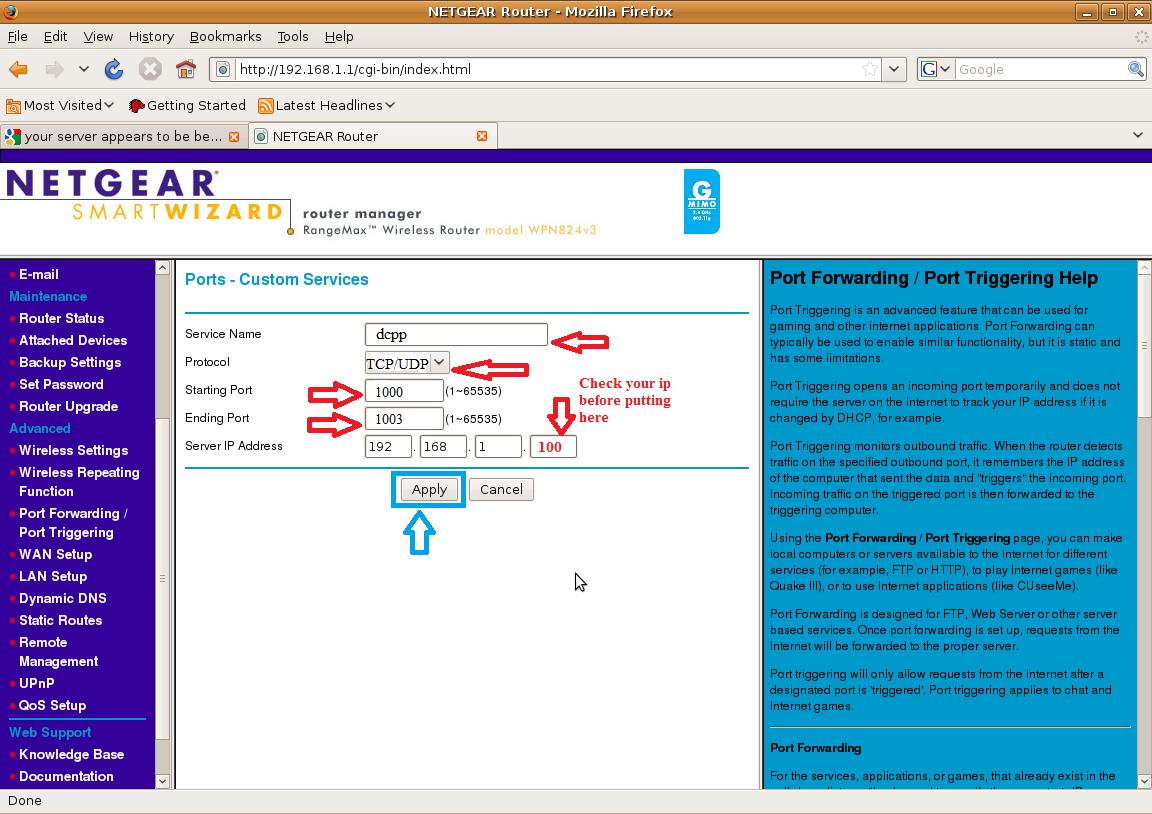1152x814 pixels.
Task: Open Router Upgrade page
Action: click(x=68, y=406)
